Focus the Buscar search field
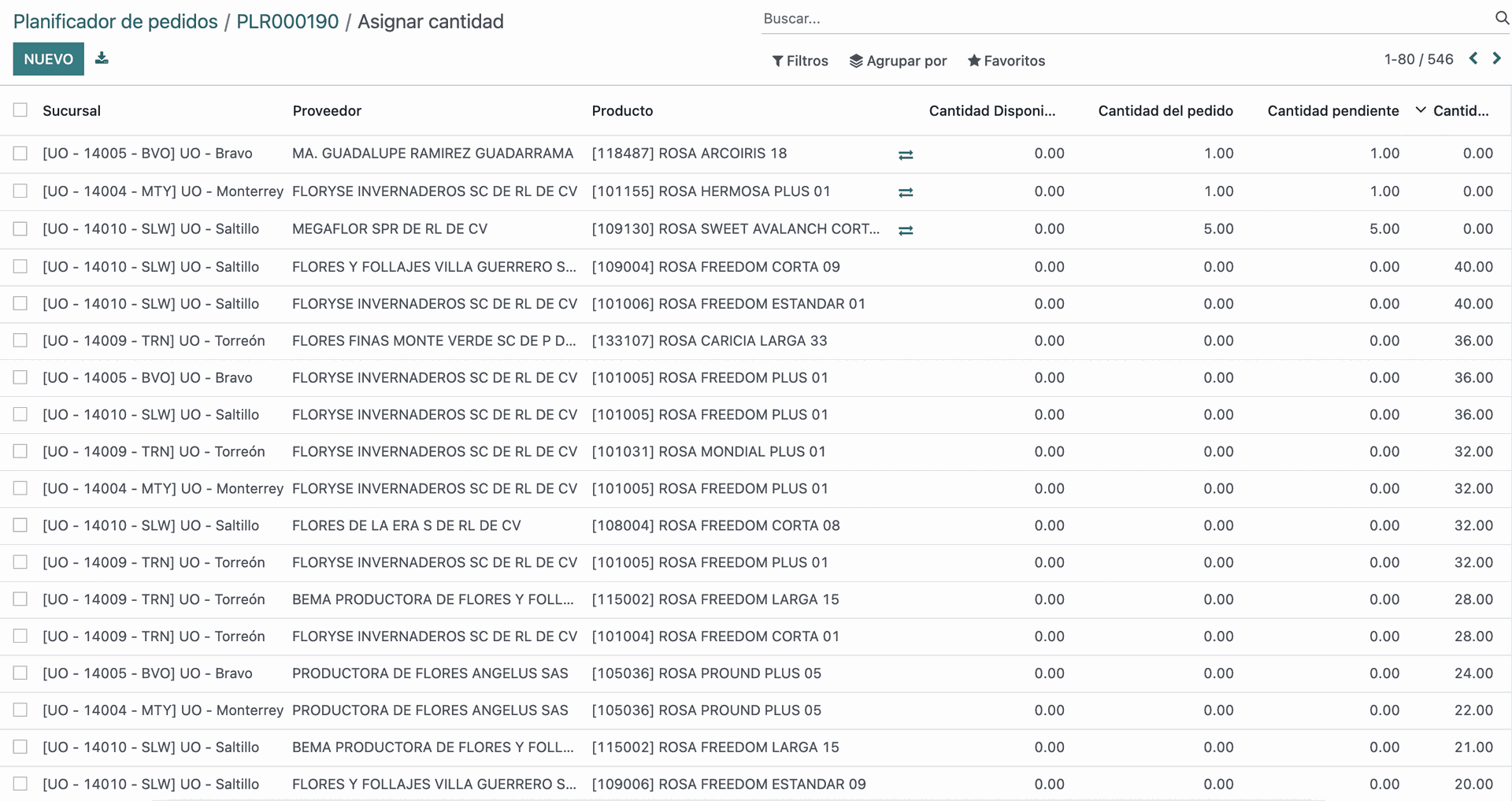 coord(1126,19)
